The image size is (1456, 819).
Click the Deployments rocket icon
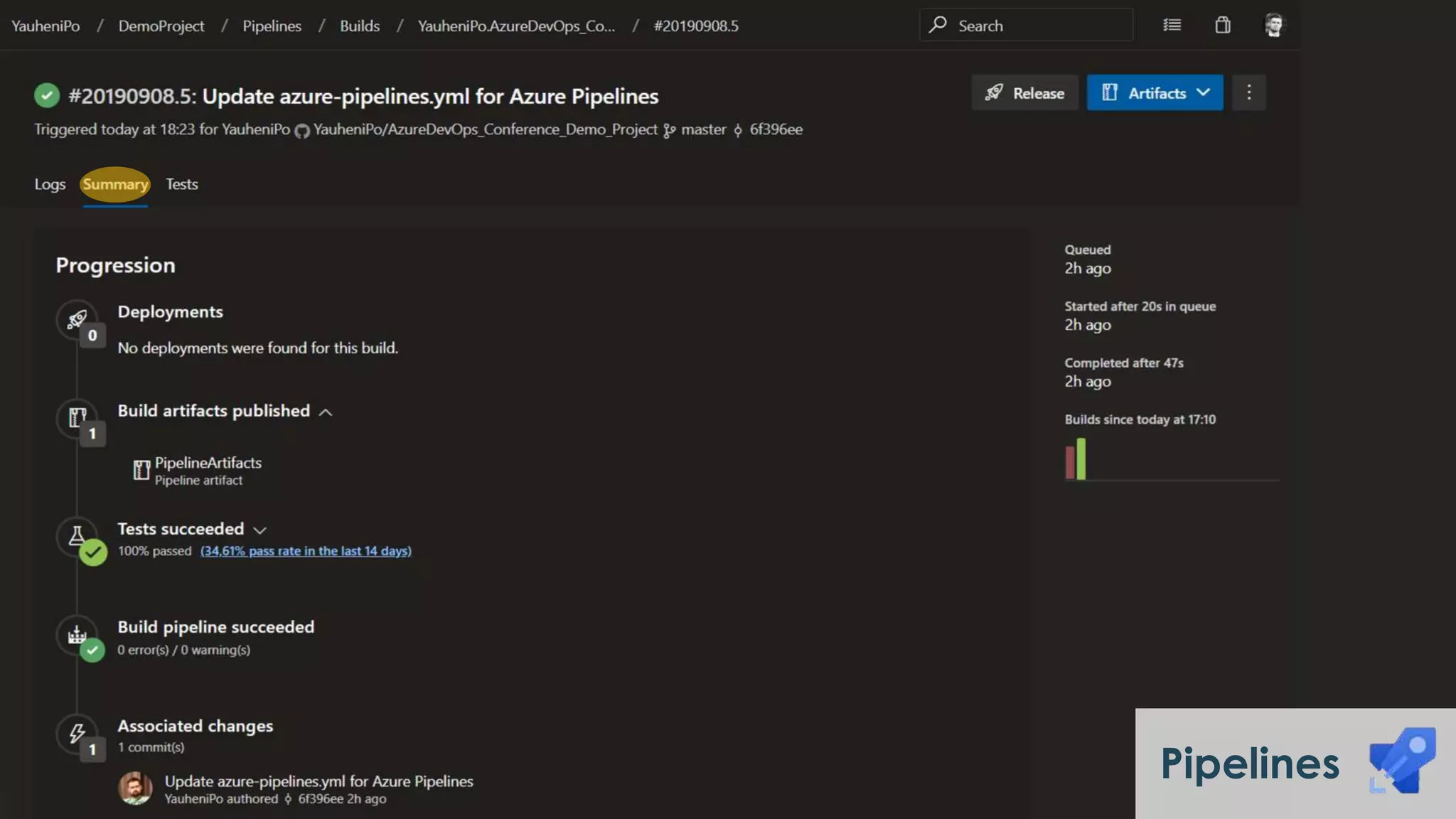77,319
